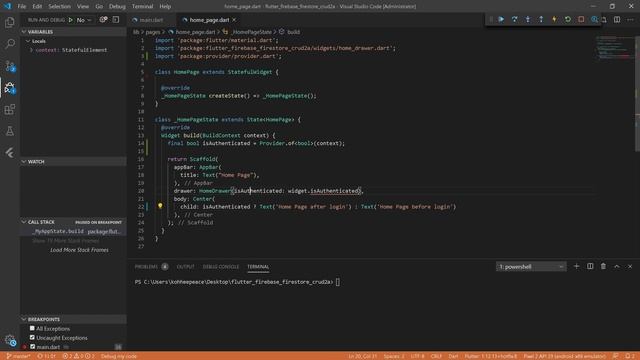The height and width of the screenshot is (360, 640).
Task: Click Debug my code in status bar
Action: click(119, 356)
